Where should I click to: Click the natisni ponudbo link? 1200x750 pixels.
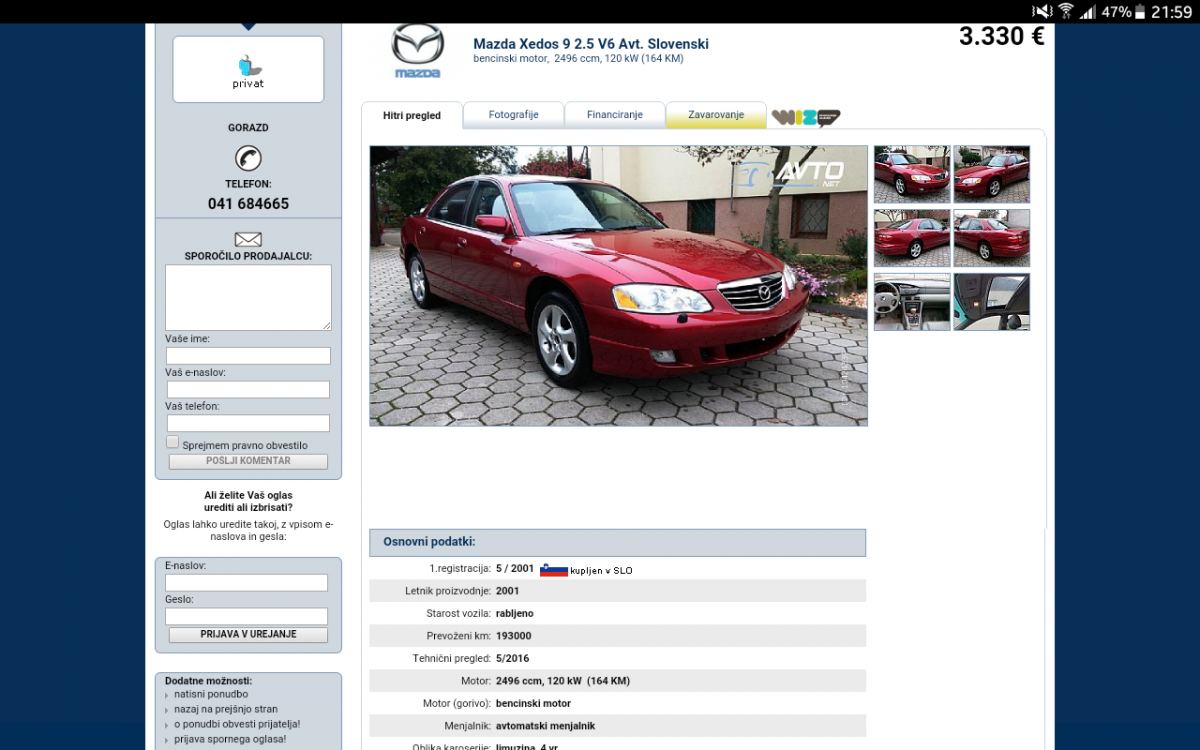[x=211, y=694]
